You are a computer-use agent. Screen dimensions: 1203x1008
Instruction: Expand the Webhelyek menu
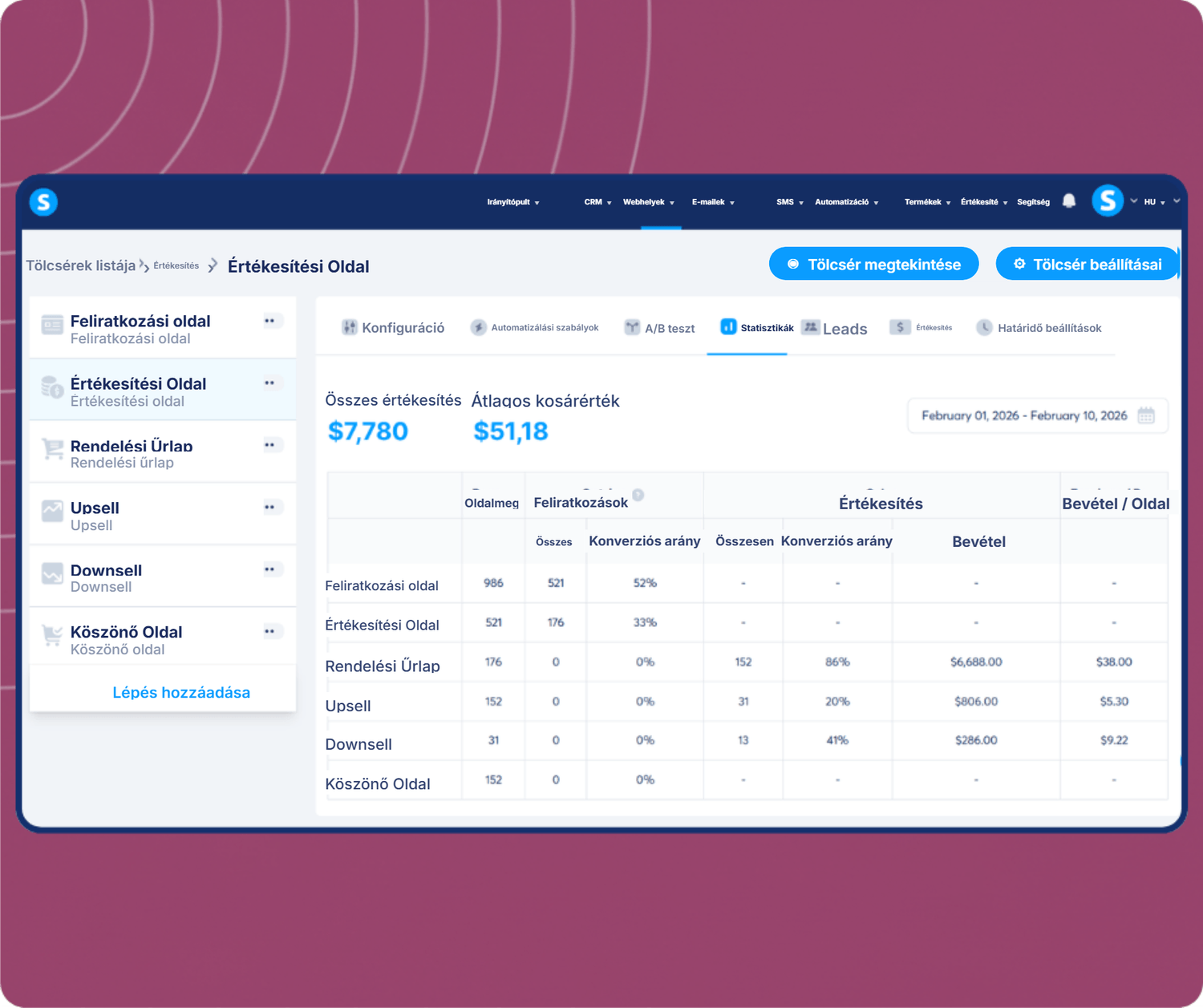649,202
